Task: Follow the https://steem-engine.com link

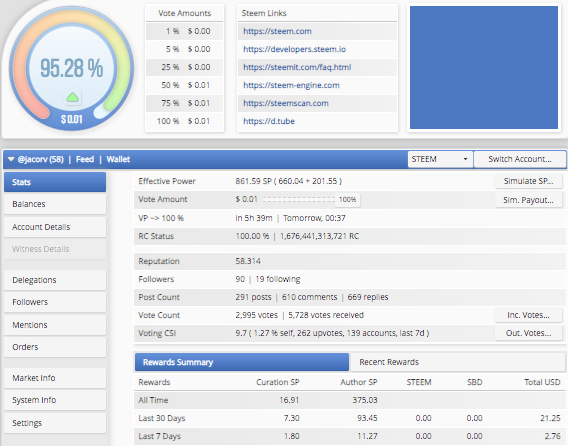Action: [x=291, y=86]
